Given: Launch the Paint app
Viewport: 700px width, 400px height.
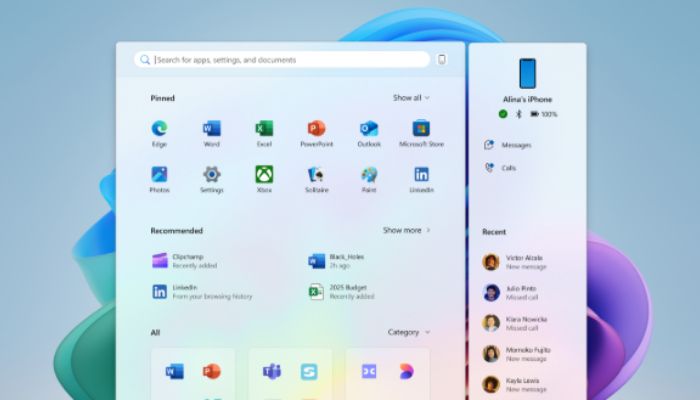Looking at the screenshot, I should point(369,179).
